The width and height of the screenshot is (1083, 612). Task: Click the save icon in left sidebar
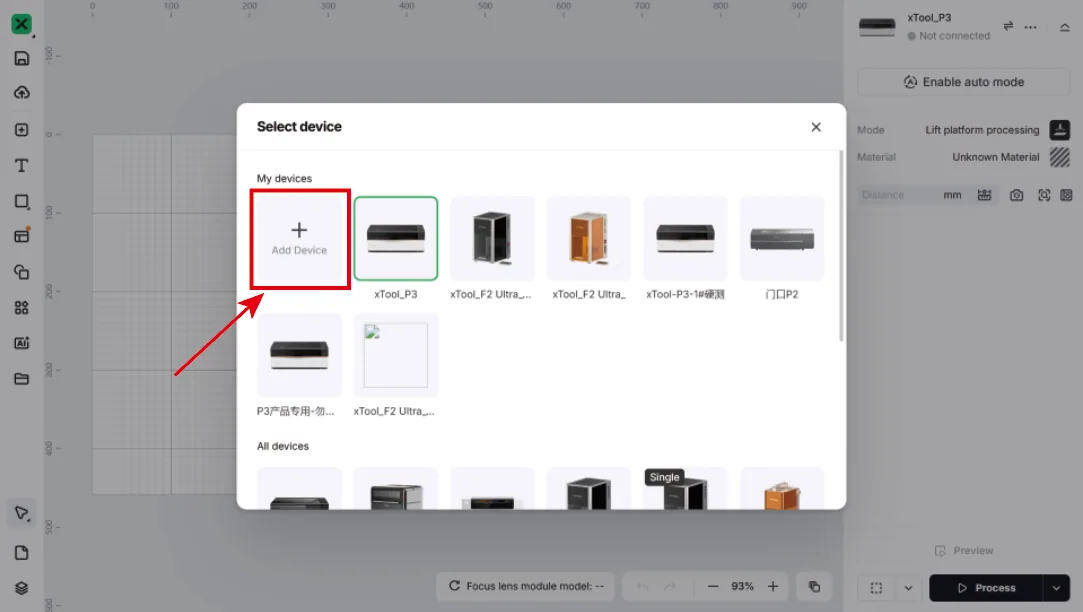point(21,59)
